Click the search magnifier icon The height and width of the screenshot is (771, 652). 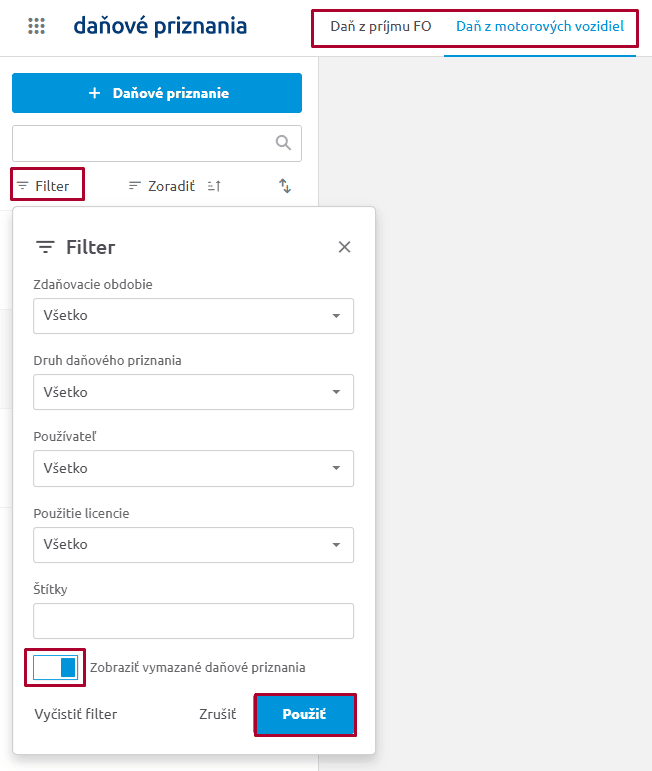coord(283,143)
